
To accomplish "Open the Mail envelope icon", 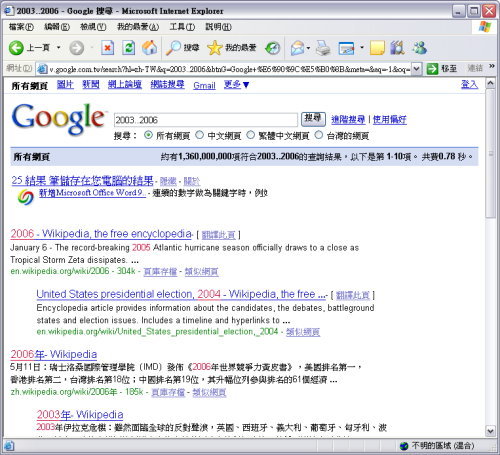I will click(x=298, y=48).
